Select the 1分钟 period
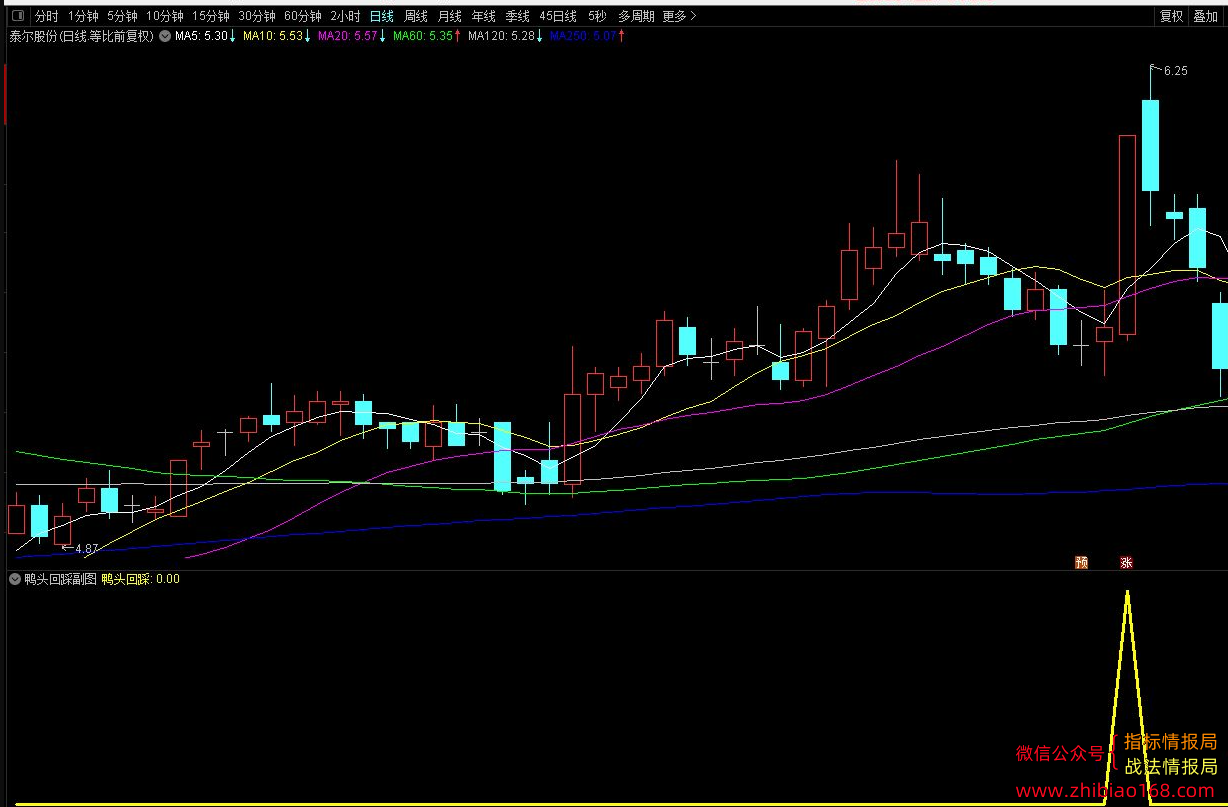The width and height of the screenshot is (1228, 807). click(x=83, y=16)
